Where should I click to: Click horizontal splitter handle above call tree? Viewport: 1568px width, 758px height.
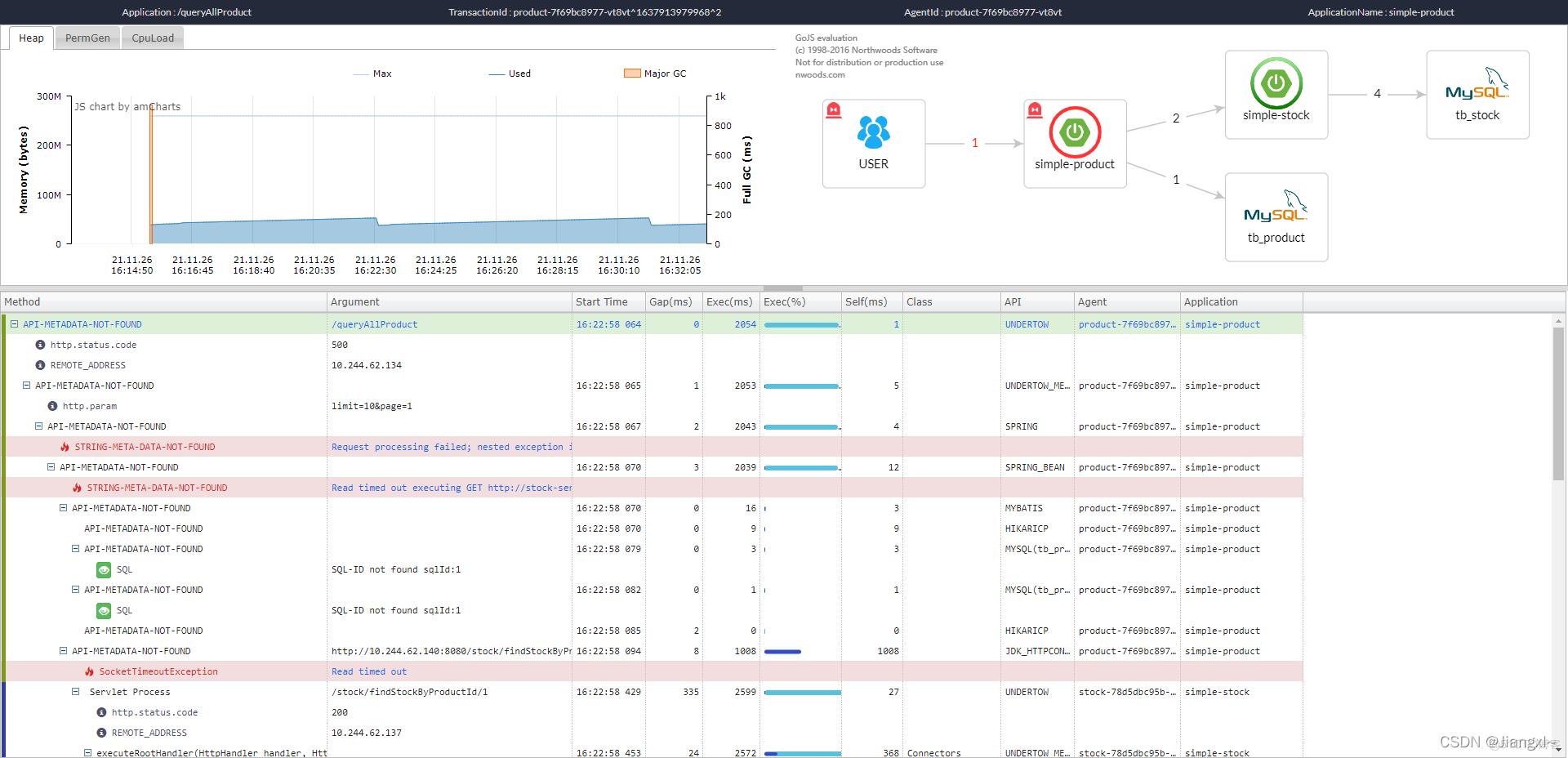click(782, 288)
